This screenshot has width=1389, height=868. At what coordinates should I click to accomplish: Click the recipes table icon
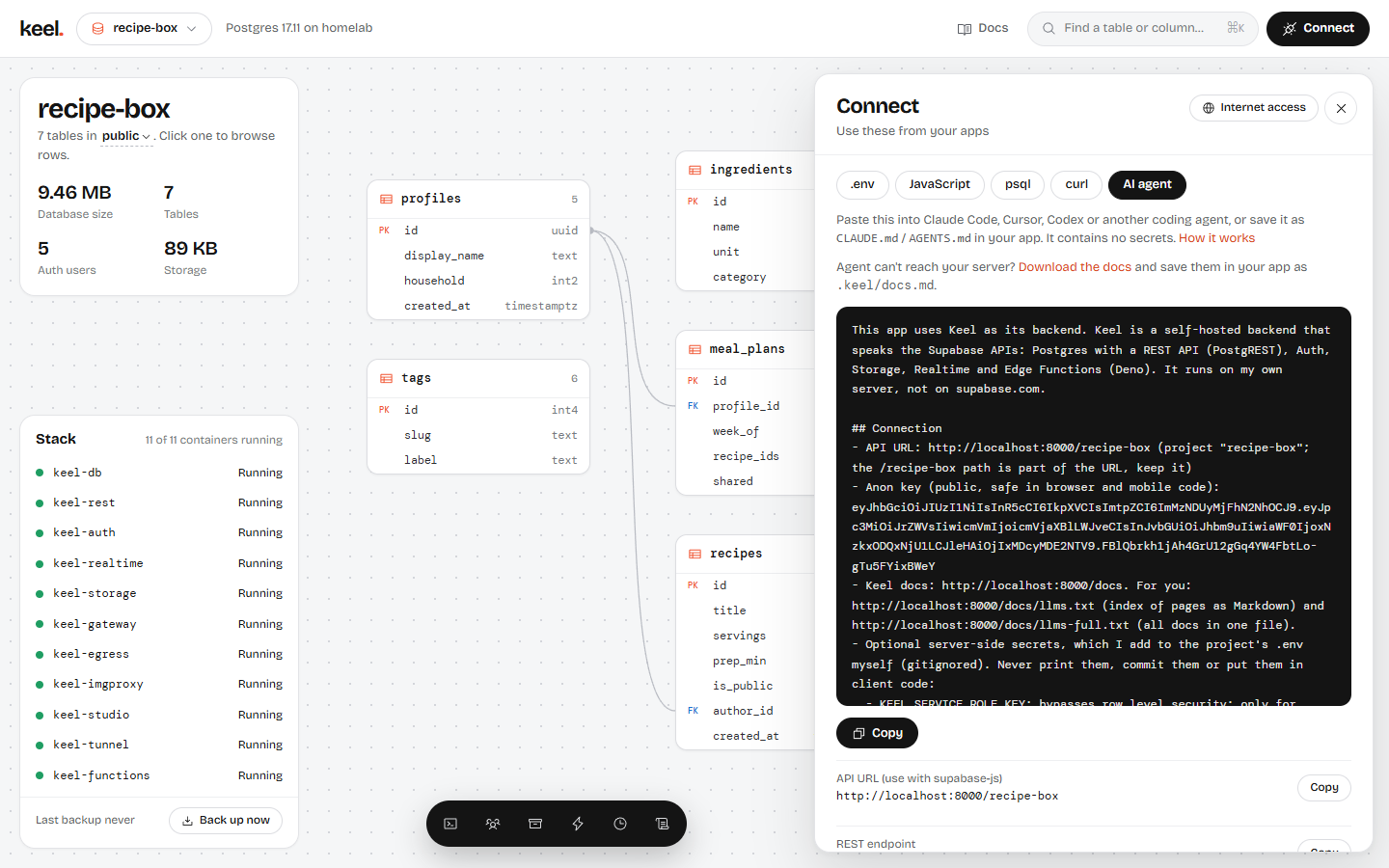694,554
